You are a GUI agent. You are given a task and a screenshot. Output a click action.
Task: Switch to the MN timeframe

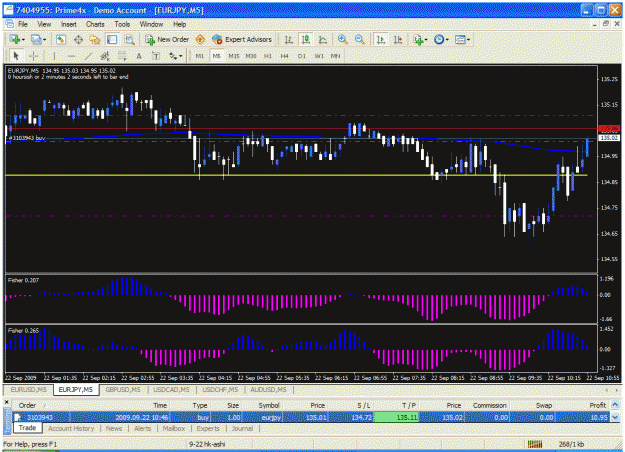point(335,56)
